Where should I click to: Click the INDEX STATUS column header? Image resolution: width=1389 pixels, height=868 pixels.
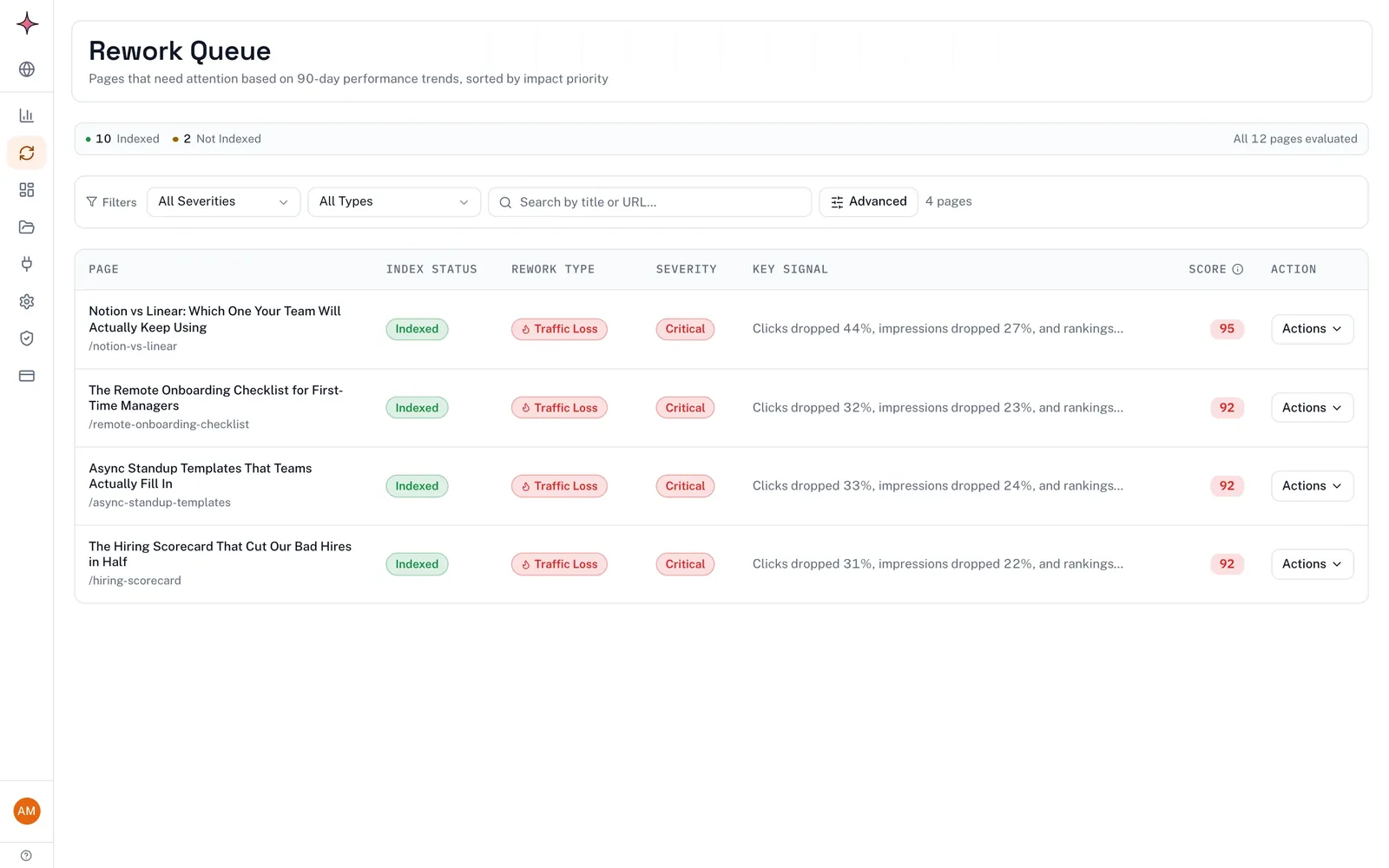pyautogui.click(x=431, y=269)
